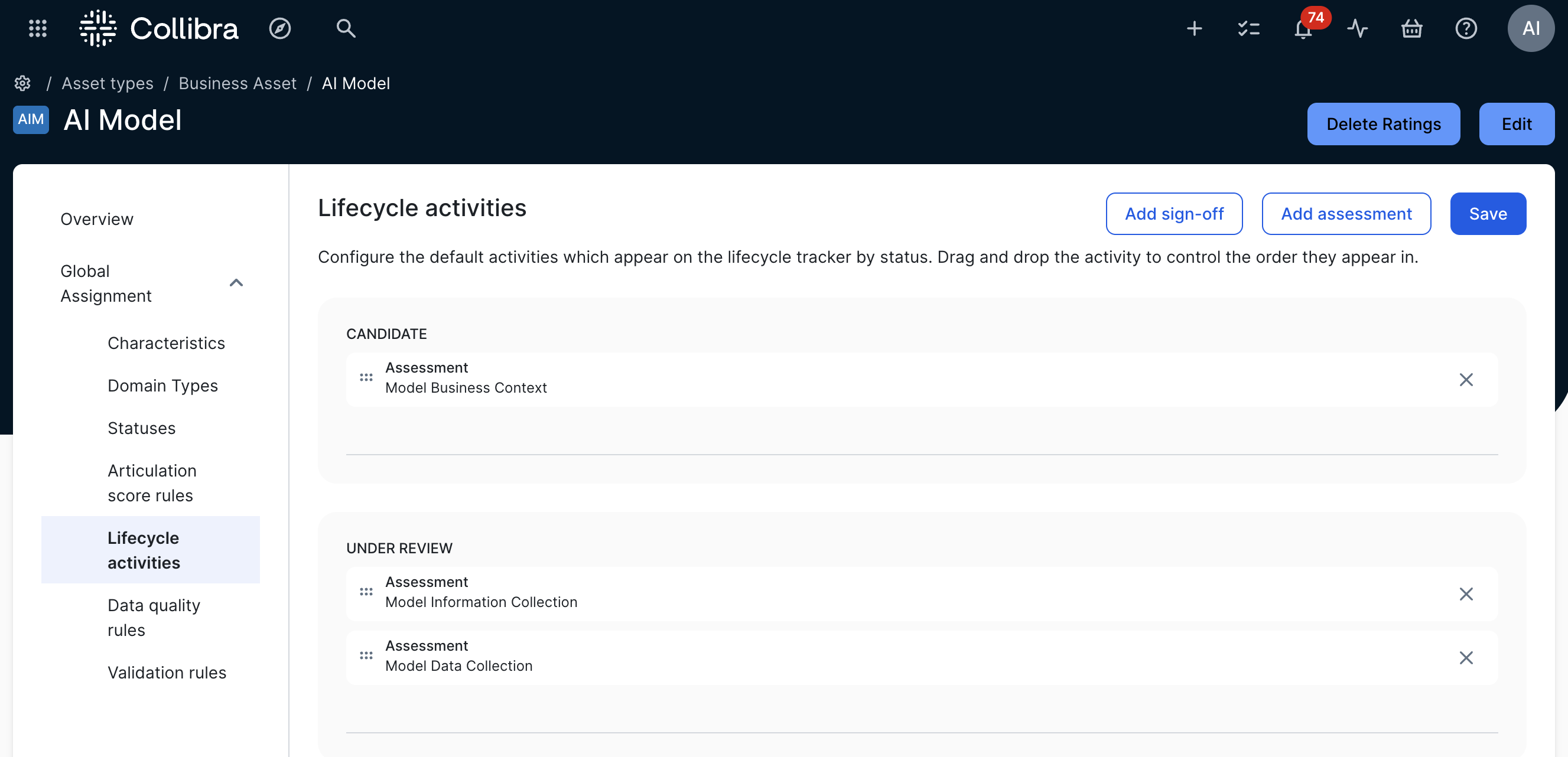Follow the Asset types breadcrumb link

pyautogui.click(x=108, y=83)
